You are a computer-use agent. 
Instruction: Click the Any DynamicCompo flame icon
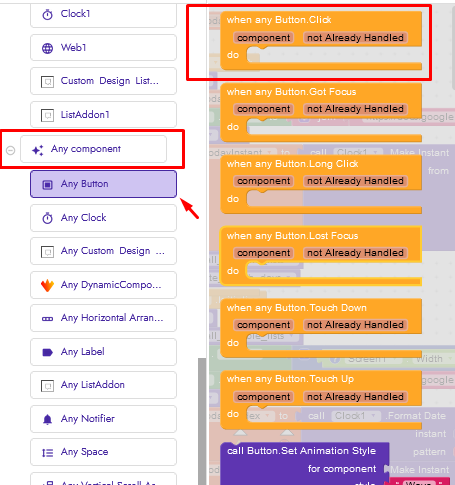(47, 285)
